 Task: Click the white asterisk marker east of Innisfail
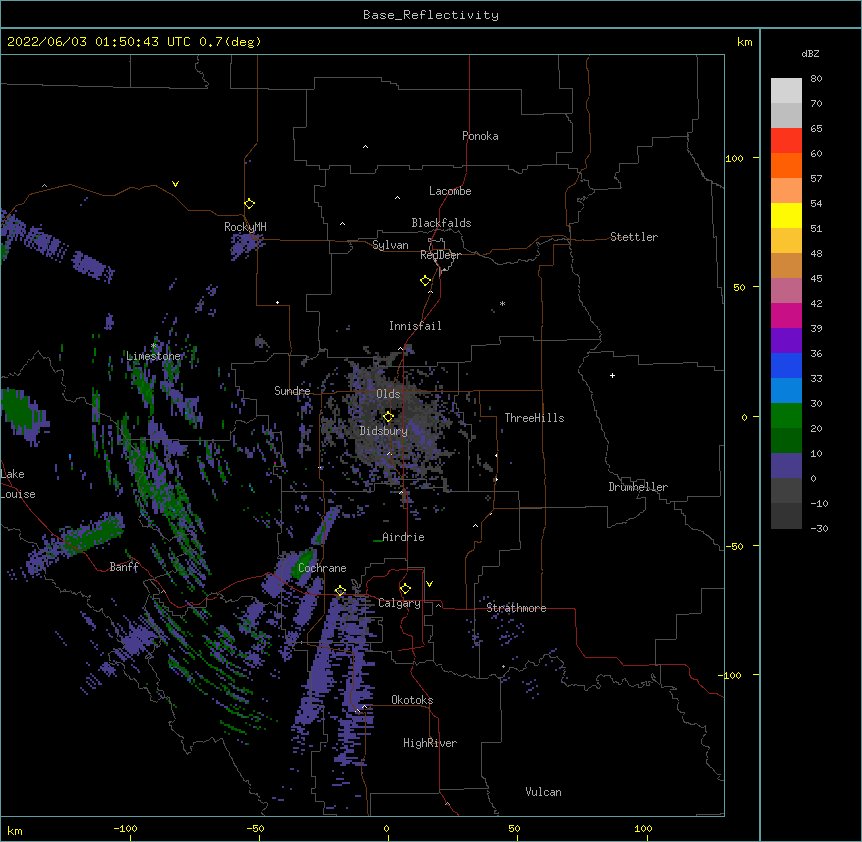[x=502, y=303]
